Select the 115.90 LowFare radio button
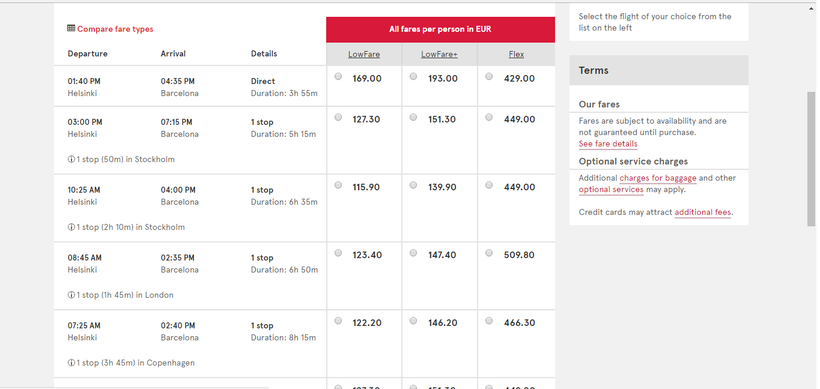Image resolution: width=820 pixels, height=389 pixels. point(338,185)
